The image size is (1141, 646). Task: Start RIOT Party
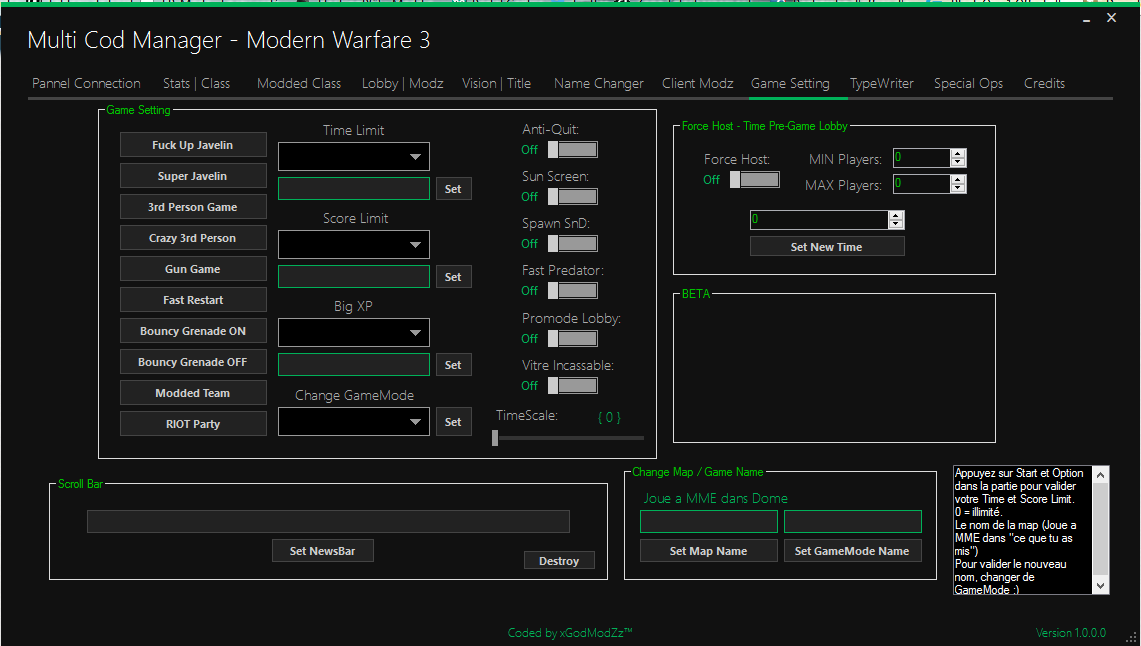193,423
